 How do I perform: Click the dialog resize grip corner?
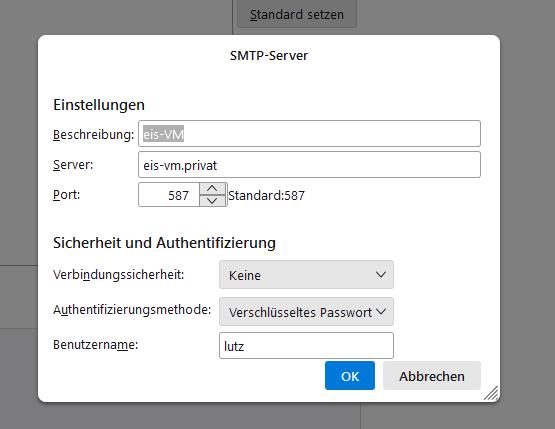[x=491, y=393]
